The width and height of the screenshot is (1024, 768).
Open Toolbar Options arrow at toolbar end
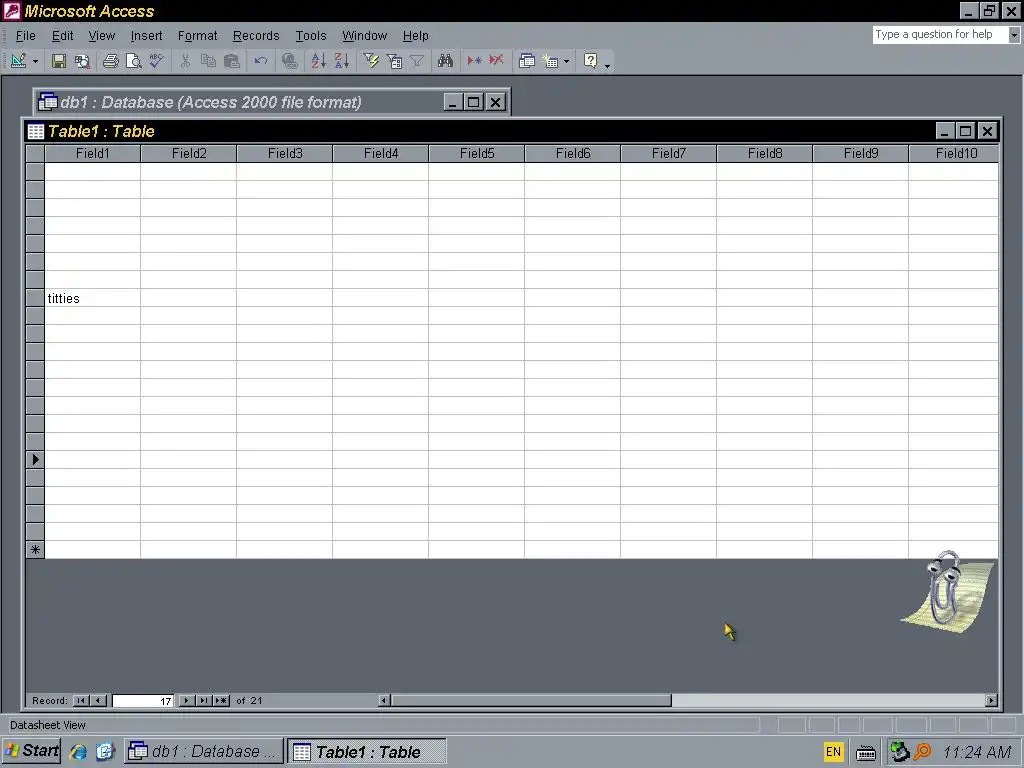607,64
